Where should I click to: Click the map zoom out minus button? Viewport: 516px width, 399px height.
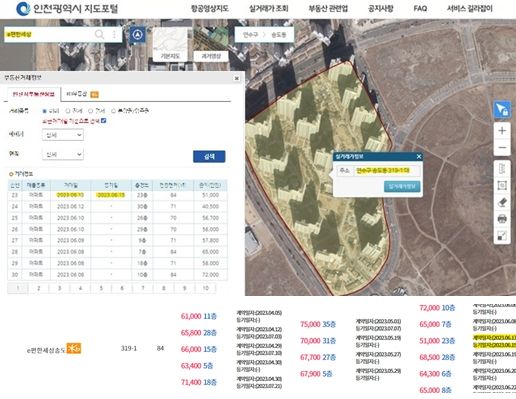click(x=502, y=148)
